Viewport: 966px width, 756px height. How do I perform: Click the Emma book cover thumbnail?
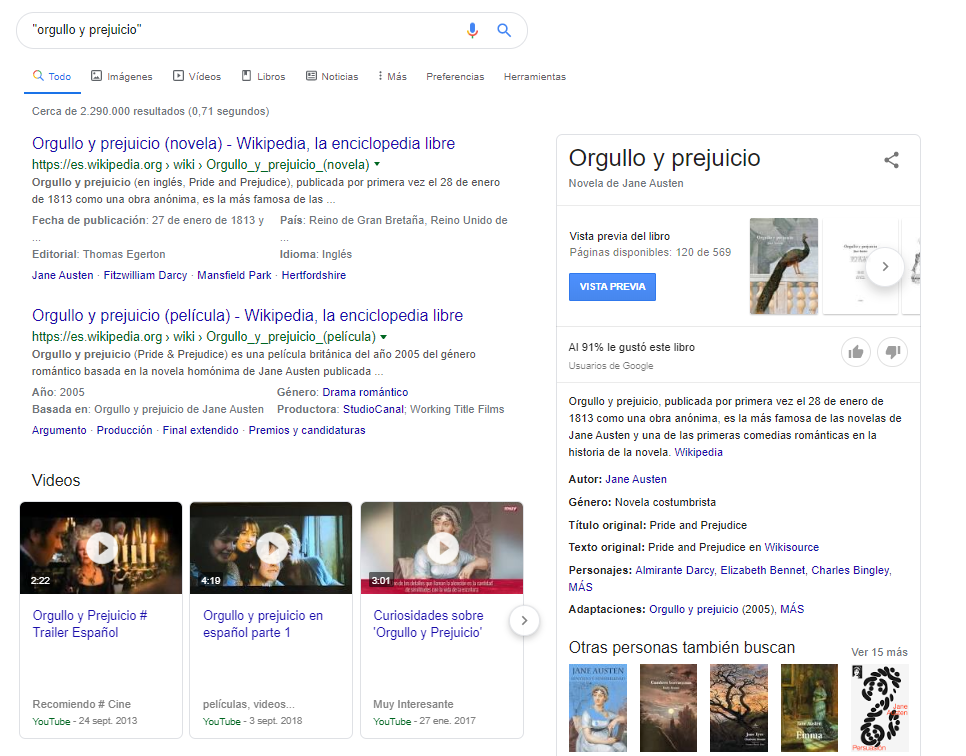pyautogui.click(x=809, y=708)
